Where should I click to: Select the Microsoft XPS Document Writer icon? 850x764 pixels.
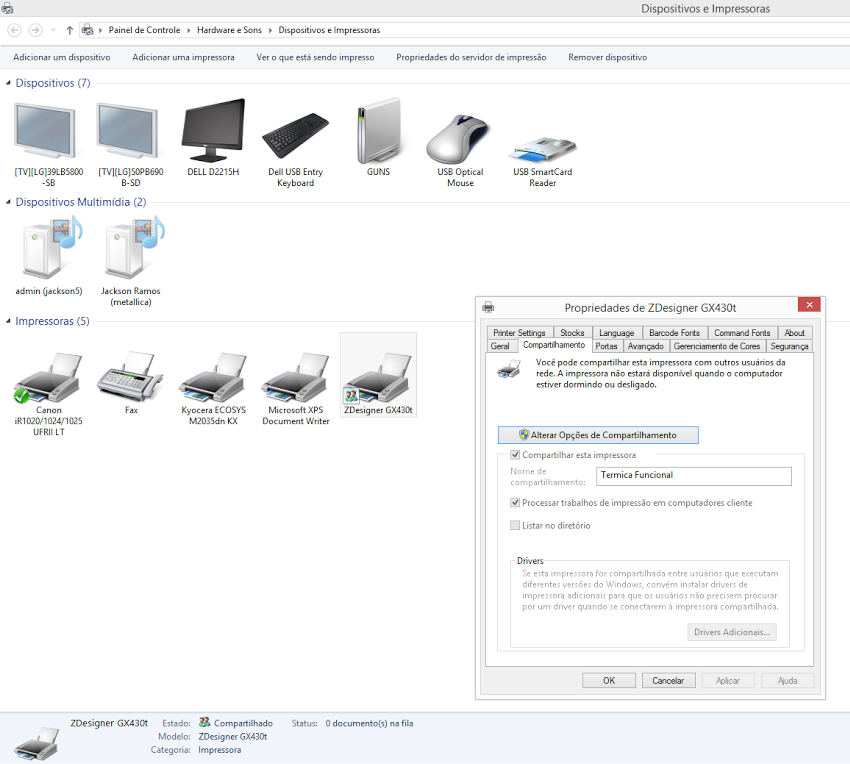(295, 376)
